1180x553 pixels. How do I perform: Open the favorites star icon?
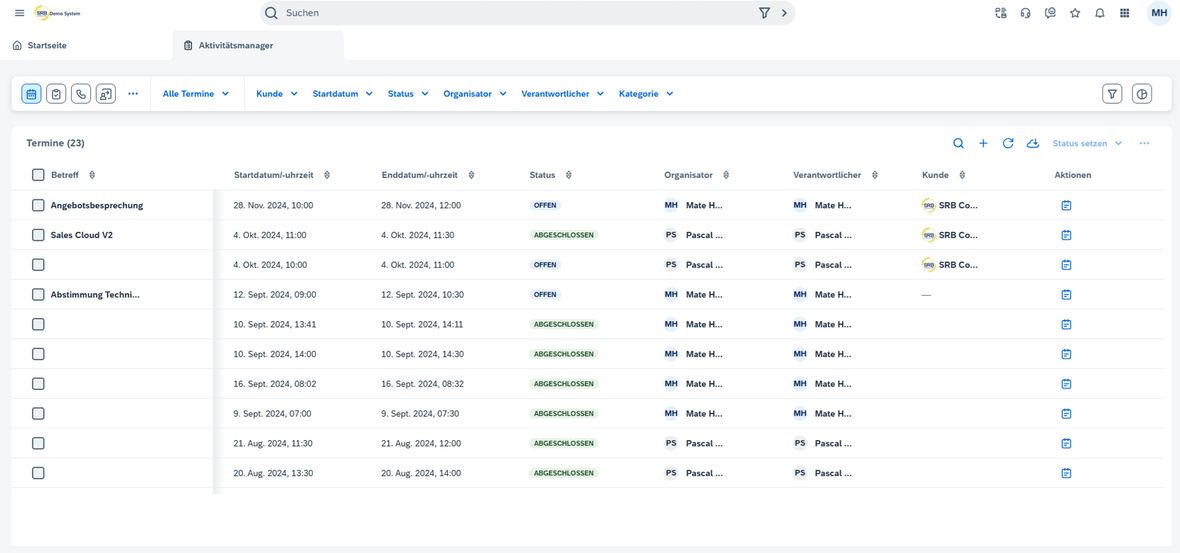pyautogui.click(x=1075, y=13)
